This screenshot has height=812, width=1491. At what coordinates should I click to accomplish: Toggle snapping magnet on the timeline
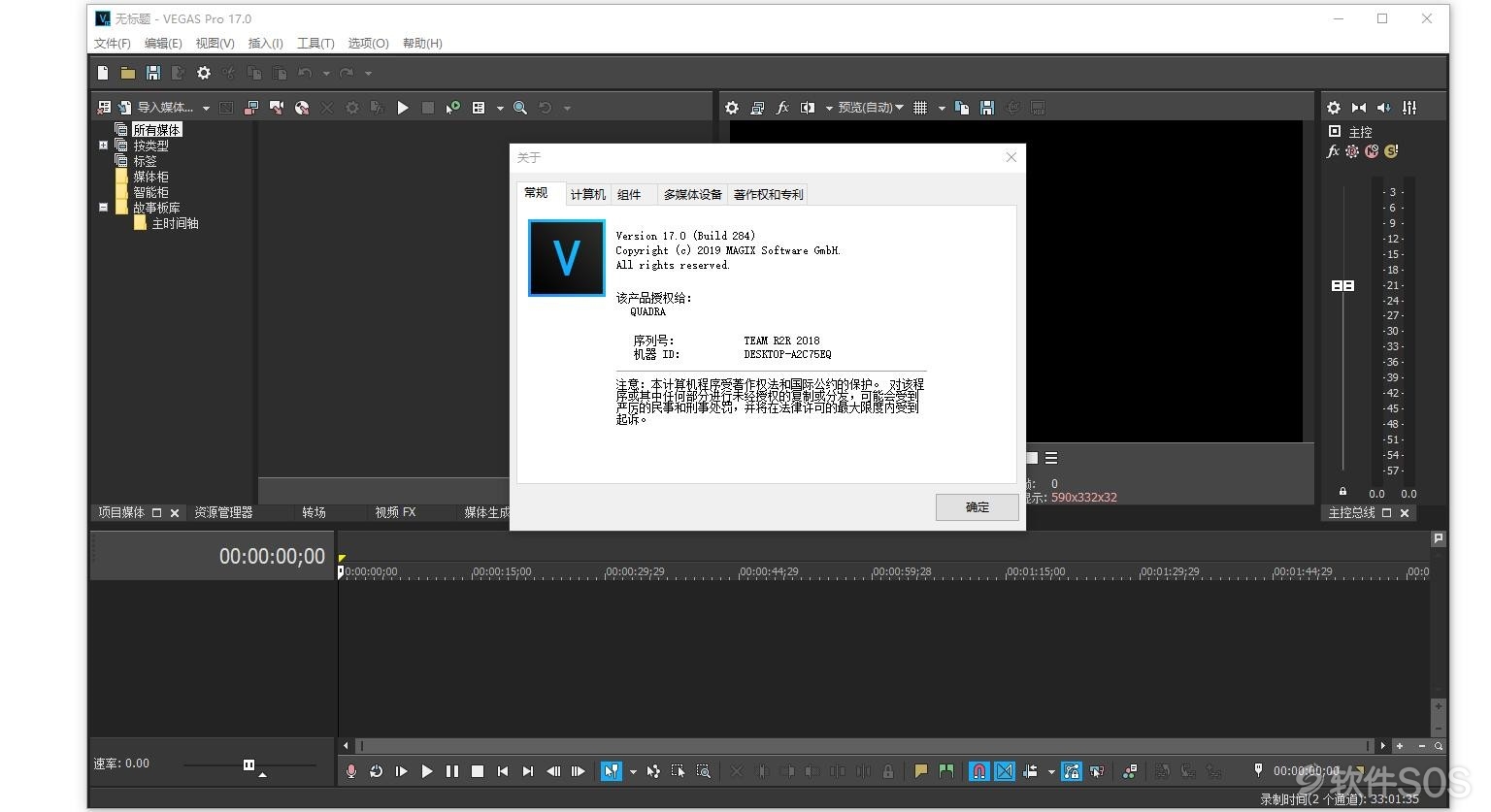[x=979, y=771]
